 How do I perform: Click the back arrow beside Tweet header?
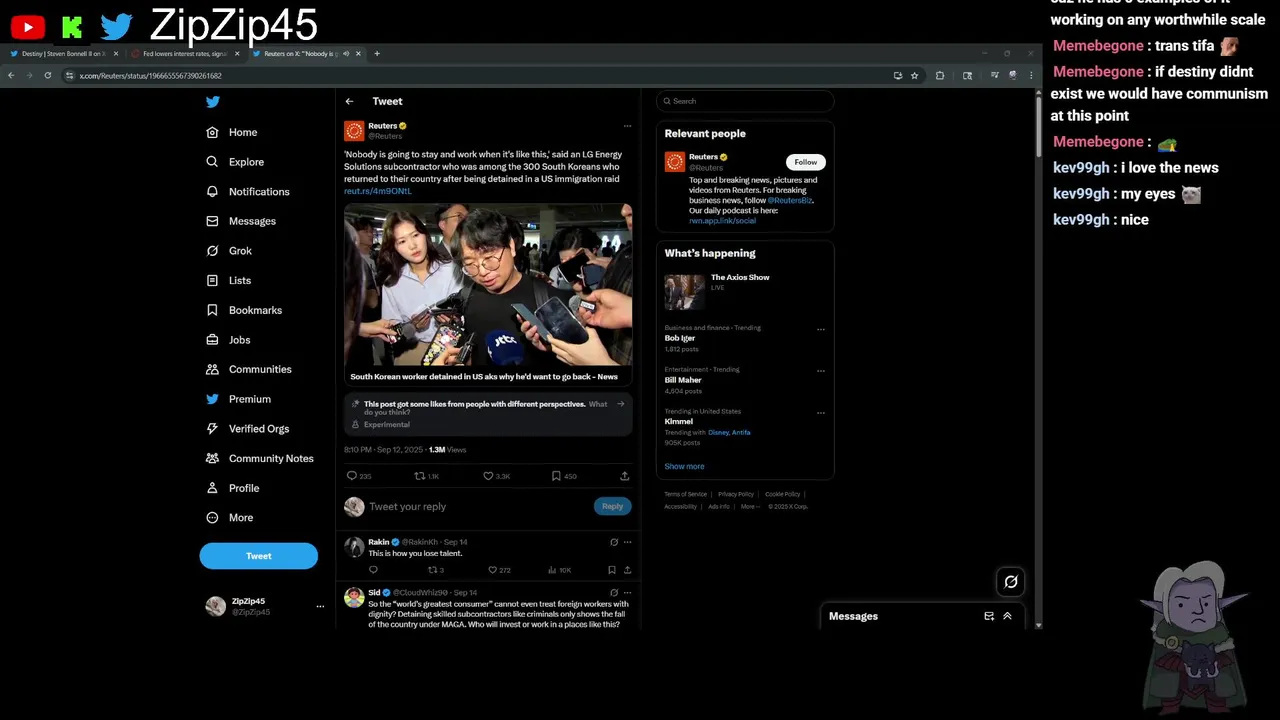point(349,101)
